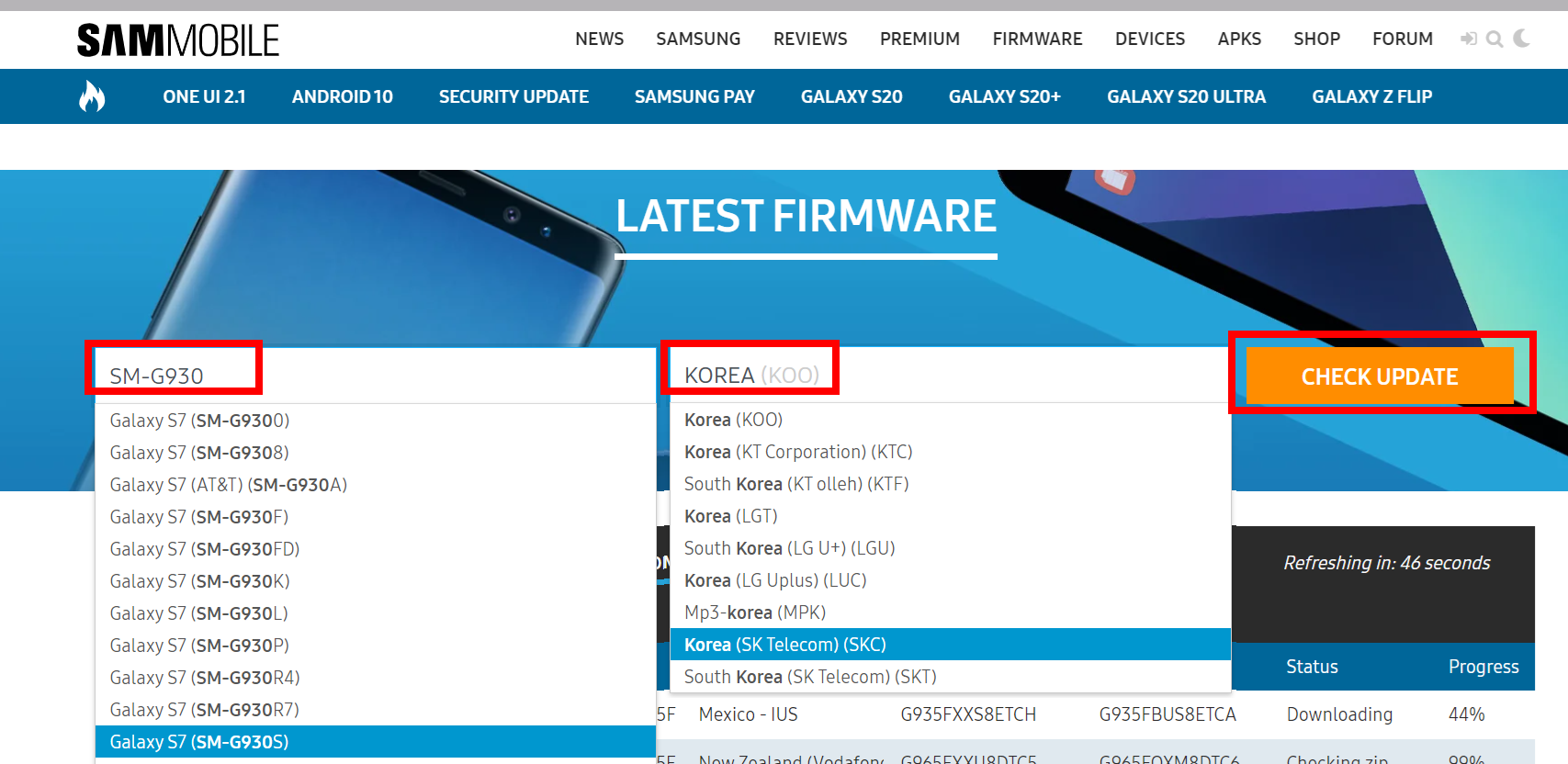The height and width of the screenshot is (764, 1568).
Task: Select Galaxy S7 (SM-G930P) option
Action: click(x=376, y=646)
